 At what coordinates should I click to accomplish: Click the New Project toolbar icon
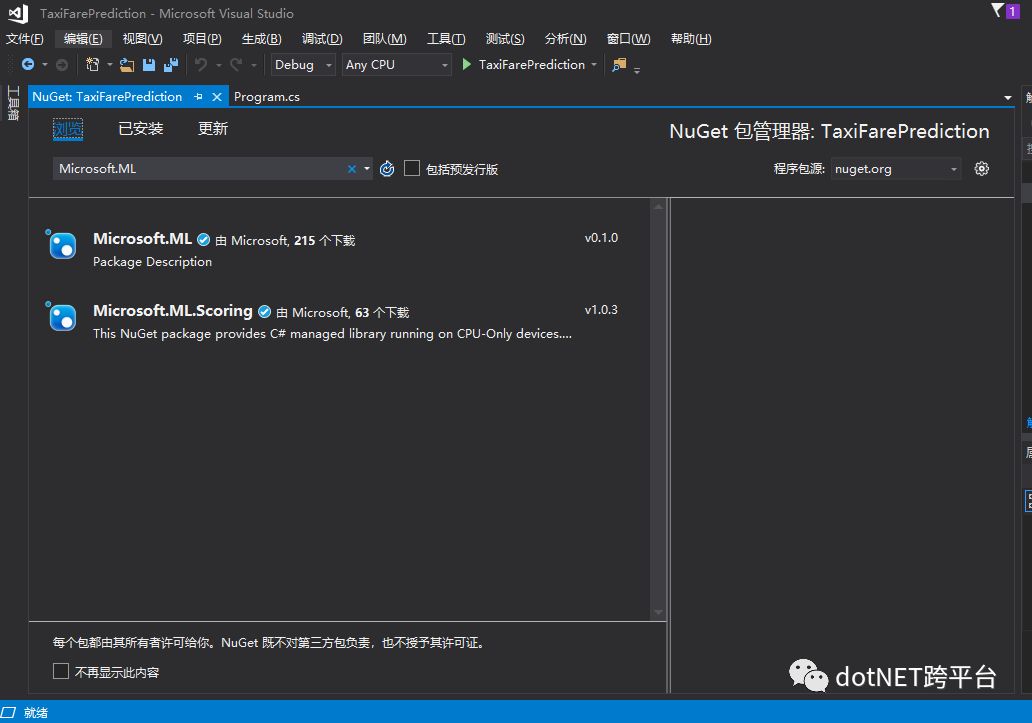coord(92,64)
